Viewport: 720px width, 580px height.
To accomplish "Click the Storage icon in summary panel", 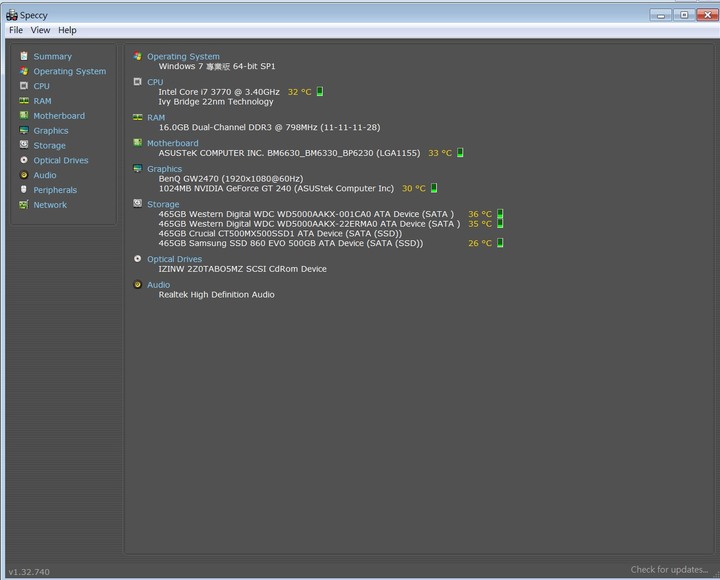I will [137, 203].
